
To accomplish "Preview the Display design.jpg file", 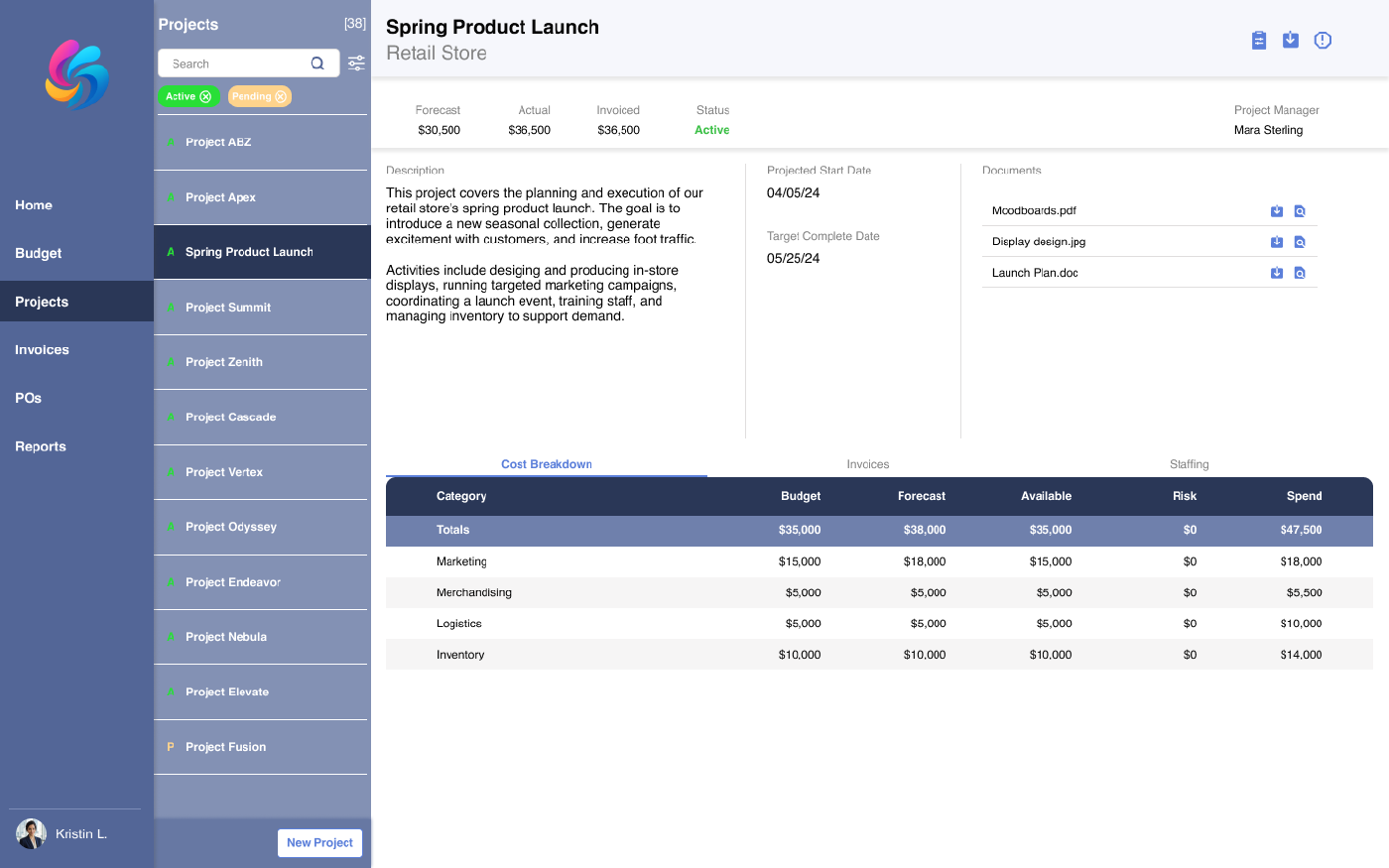I will tap(1300, 242).
